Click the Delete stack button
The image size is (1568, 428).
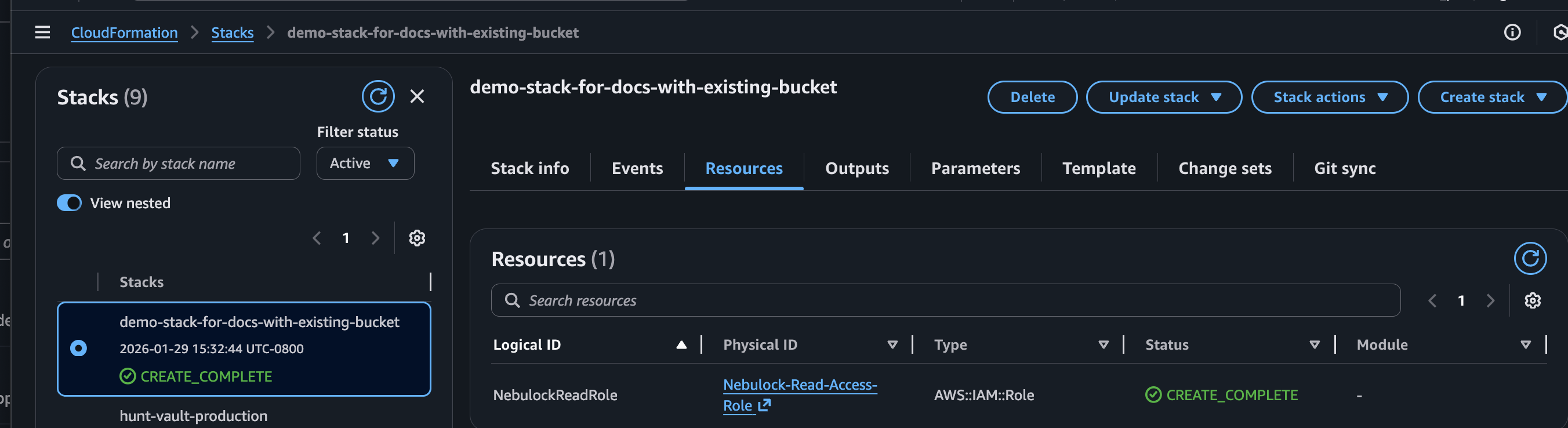click(x=1032, y=97)
